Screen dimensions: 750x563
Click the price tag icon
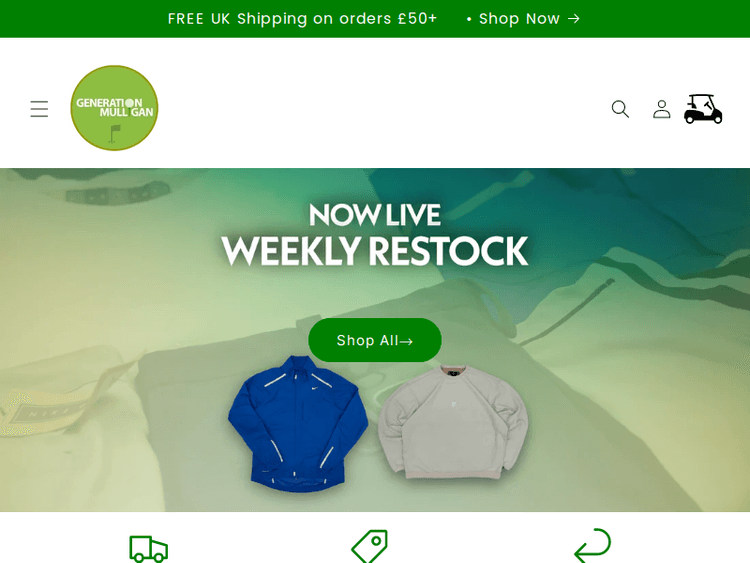tap(370, 546)
